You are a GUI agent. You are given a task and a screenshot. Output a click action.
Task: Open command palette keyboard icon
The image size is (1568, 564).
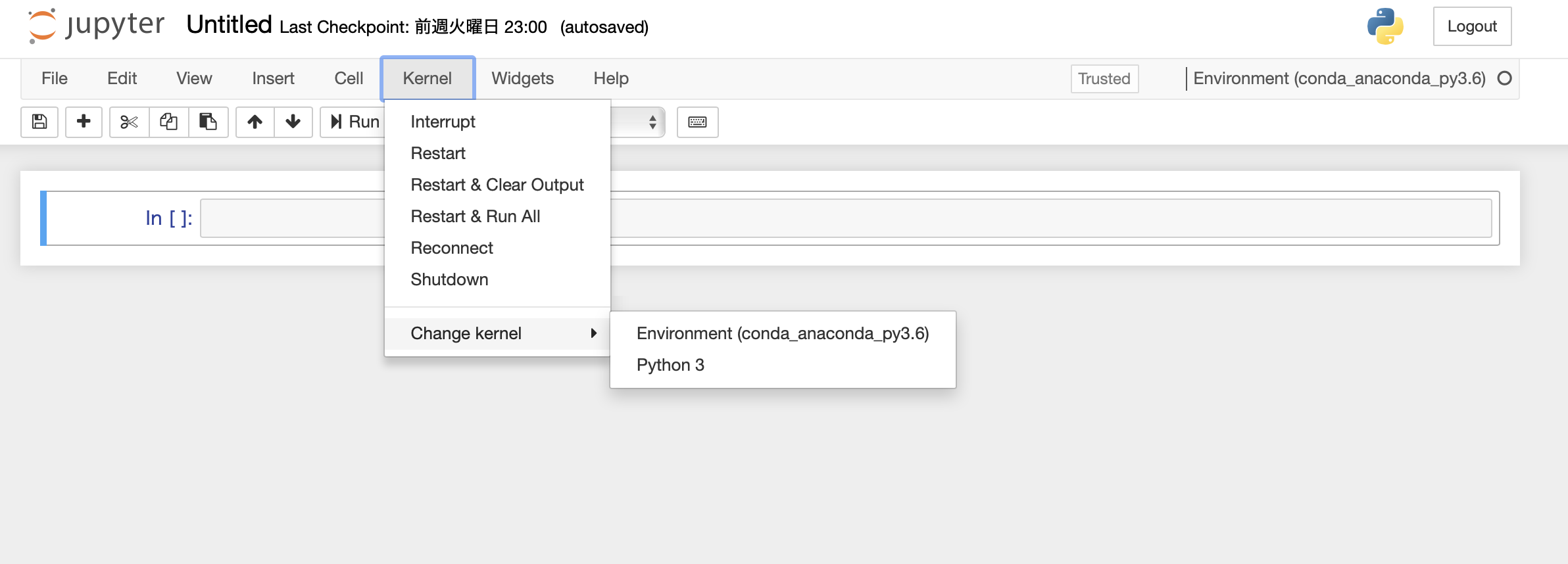[x=698, y=122]
